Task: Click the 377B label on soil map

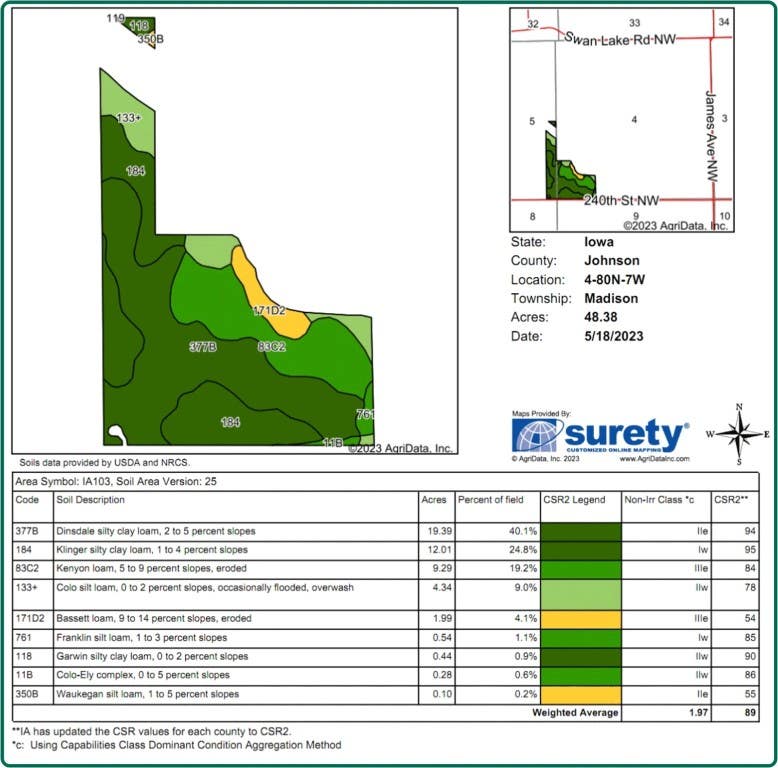Action: (x=203, y=346)
